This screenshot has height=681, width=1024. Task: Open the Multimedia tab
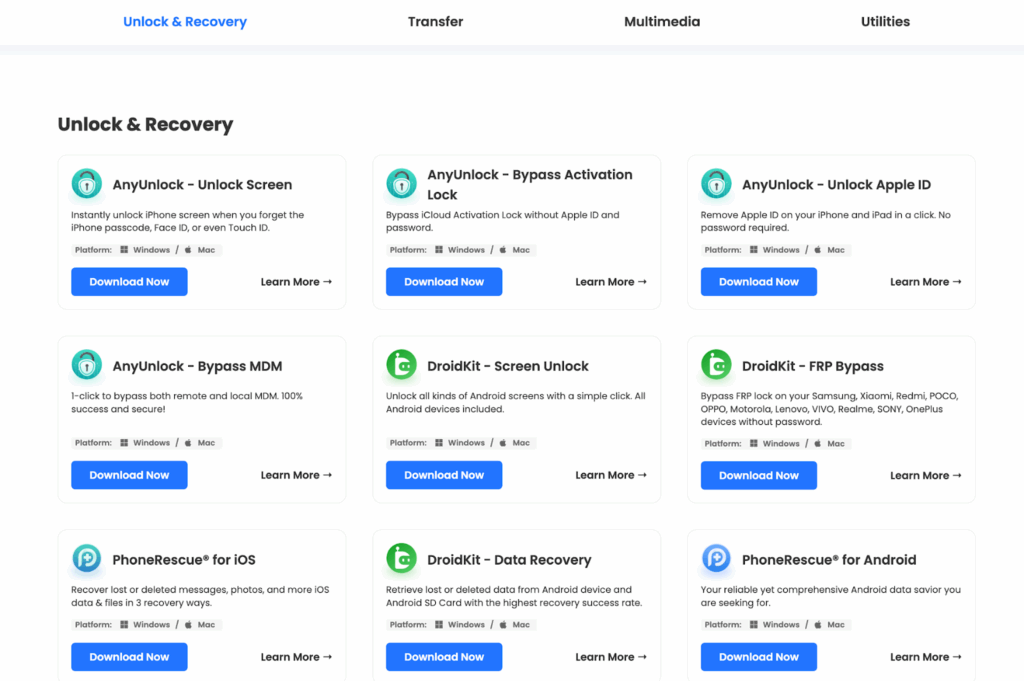pos(661,21)
